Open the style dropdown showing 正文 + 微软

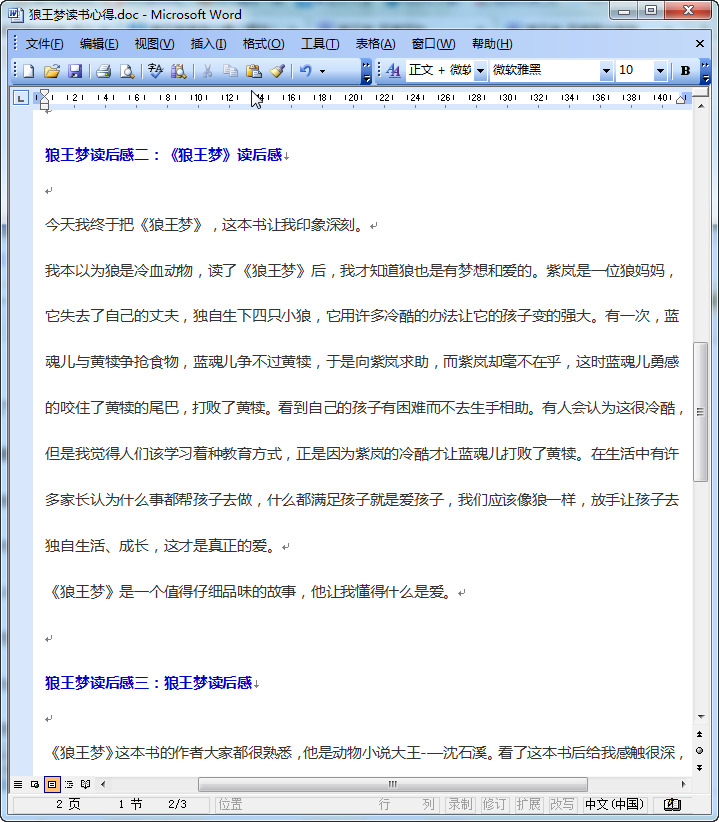click(480, 71)
